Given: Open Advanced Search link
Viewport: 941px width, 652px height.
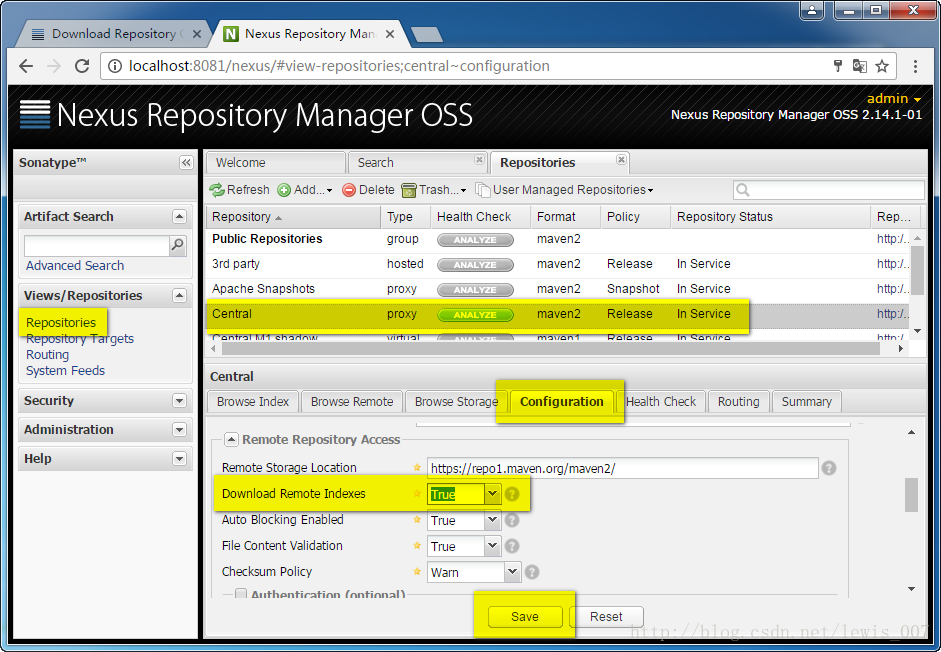Looking at the screenshot, I should [x=75, y=265].
